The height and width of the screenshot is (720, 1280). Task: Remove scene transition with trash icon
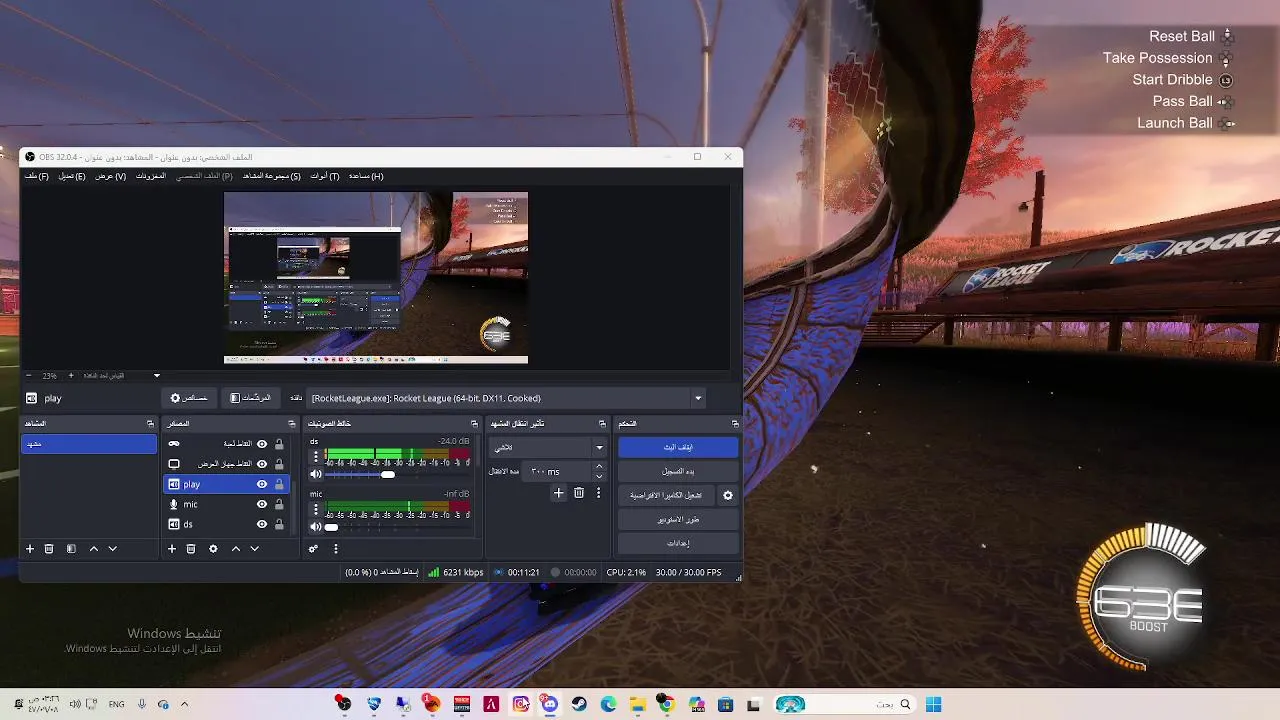point(579,493)
